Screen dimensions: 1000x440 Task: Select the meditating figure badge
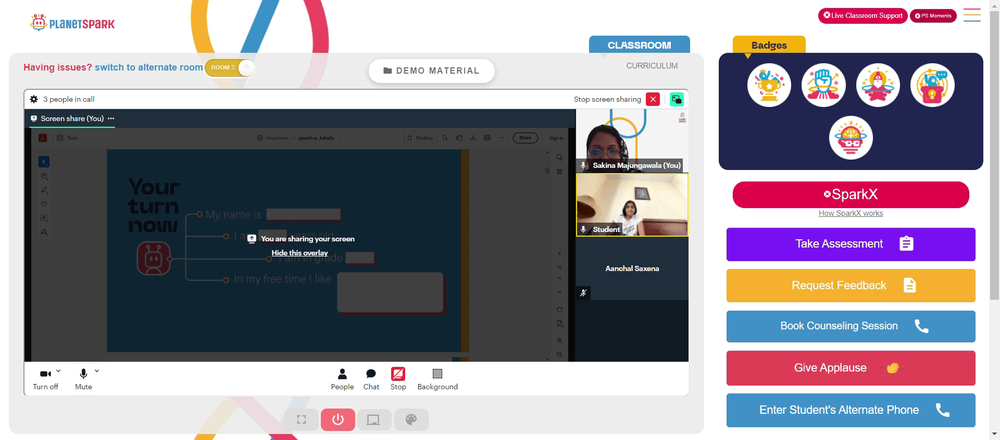click(878, 85)
